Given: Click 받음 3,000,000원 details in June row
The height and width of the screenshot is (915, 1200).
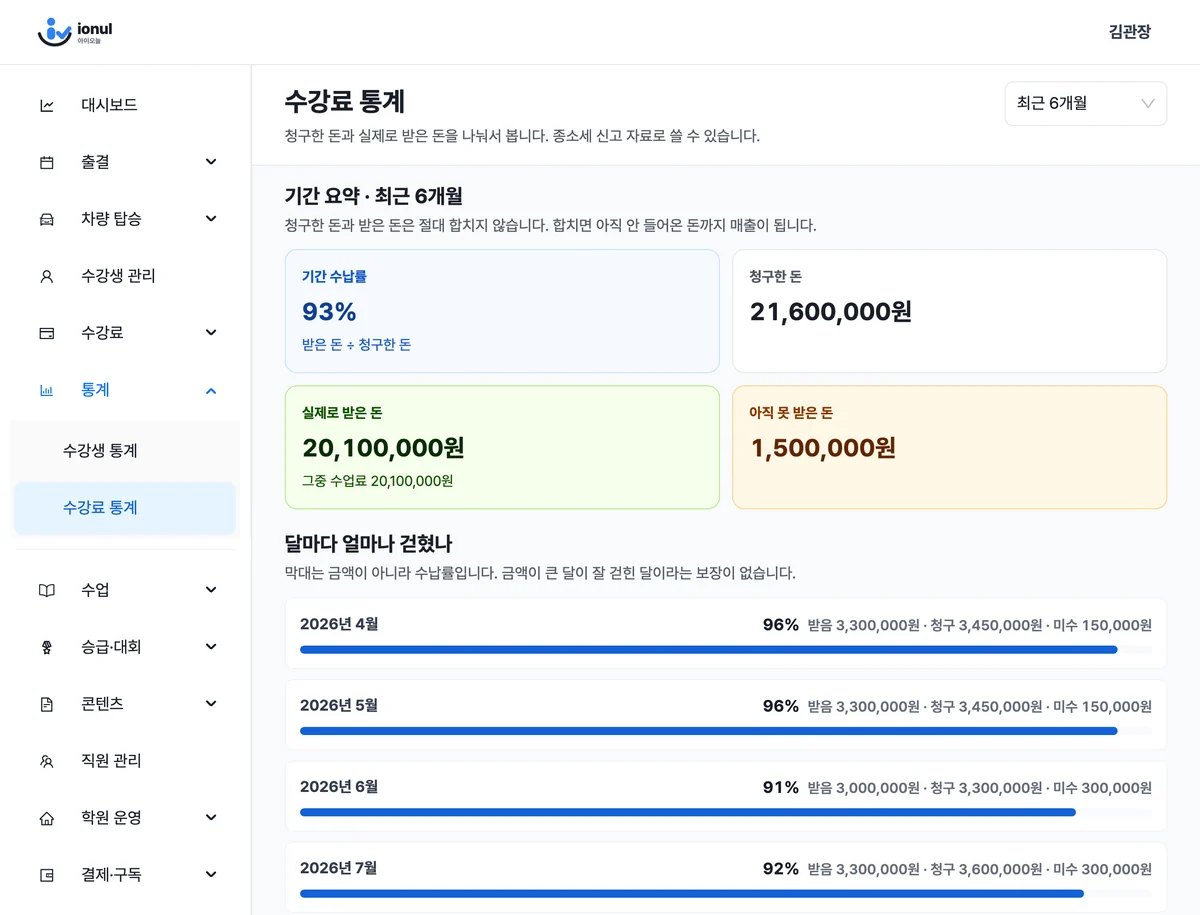Looking at the screenshot, I should pos(864,788).
